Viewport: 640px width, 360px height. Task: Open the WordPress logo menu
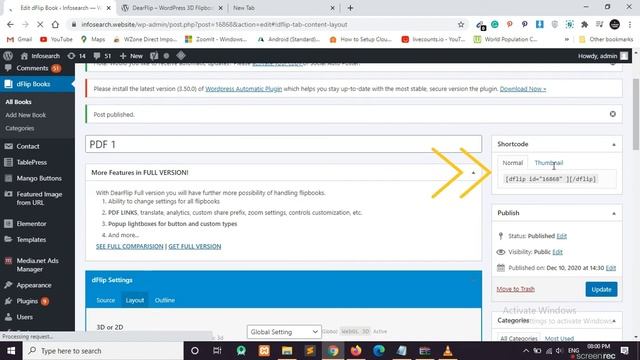pos(8,56)
